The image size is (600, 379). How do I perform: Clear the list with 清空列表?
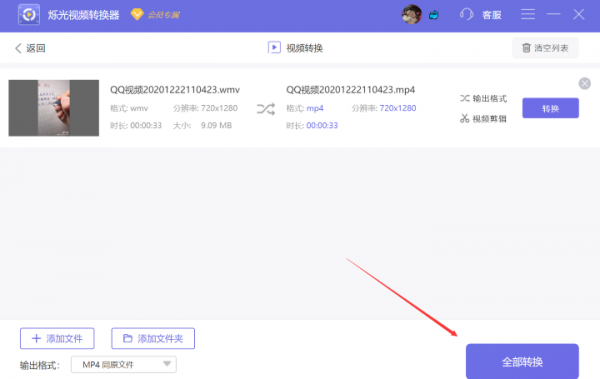[x=545, y=48]
